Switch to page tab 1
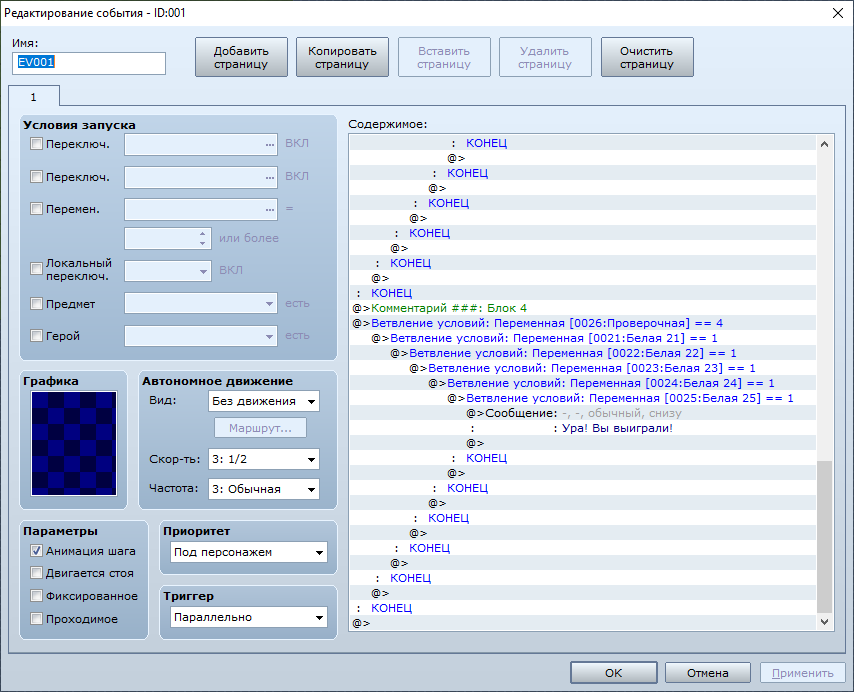The height and width of the screenshot is (692, 854). click(x=34, y=97)
